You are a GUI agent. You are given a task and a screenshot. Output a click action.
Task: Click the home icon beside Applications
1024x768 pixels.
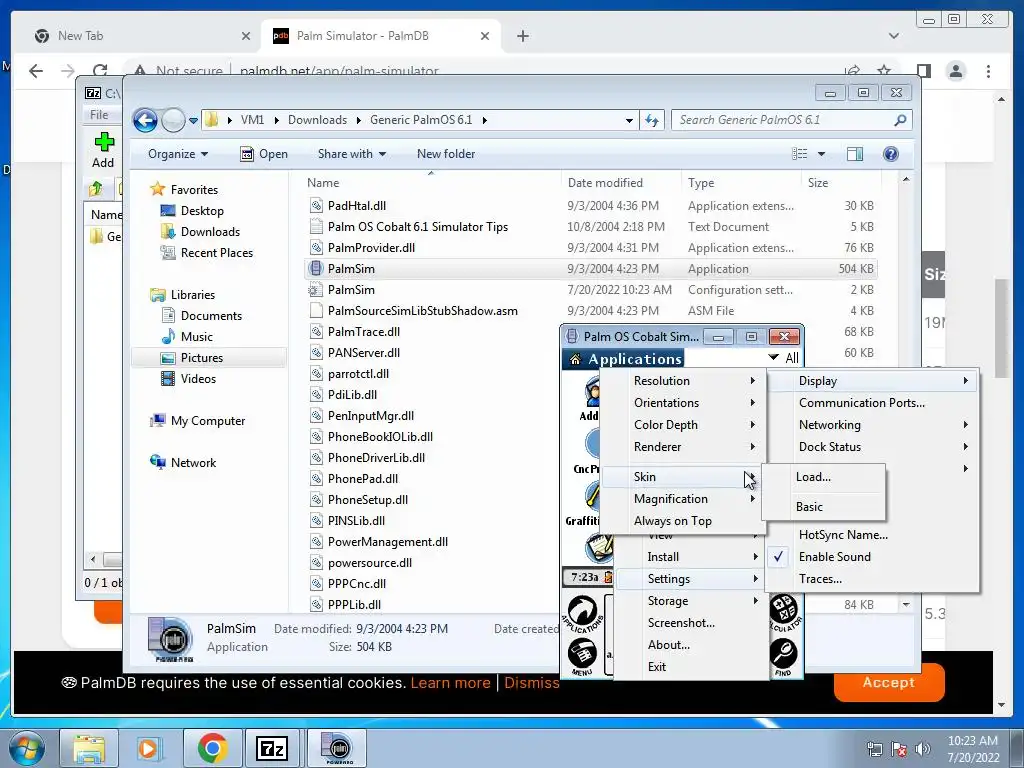[575, 359]
